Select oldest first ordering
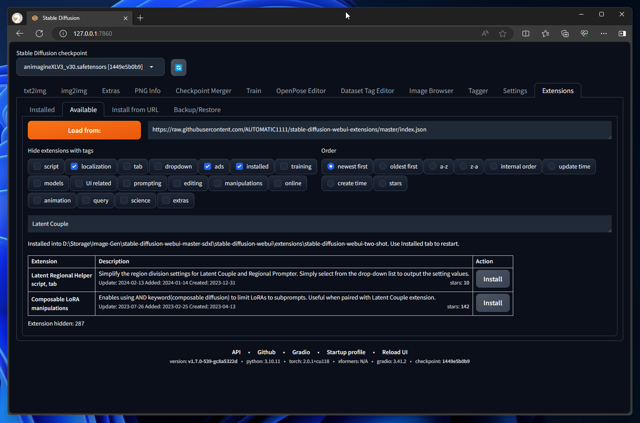This screenshot has width=640, height=423. (383, 167)
